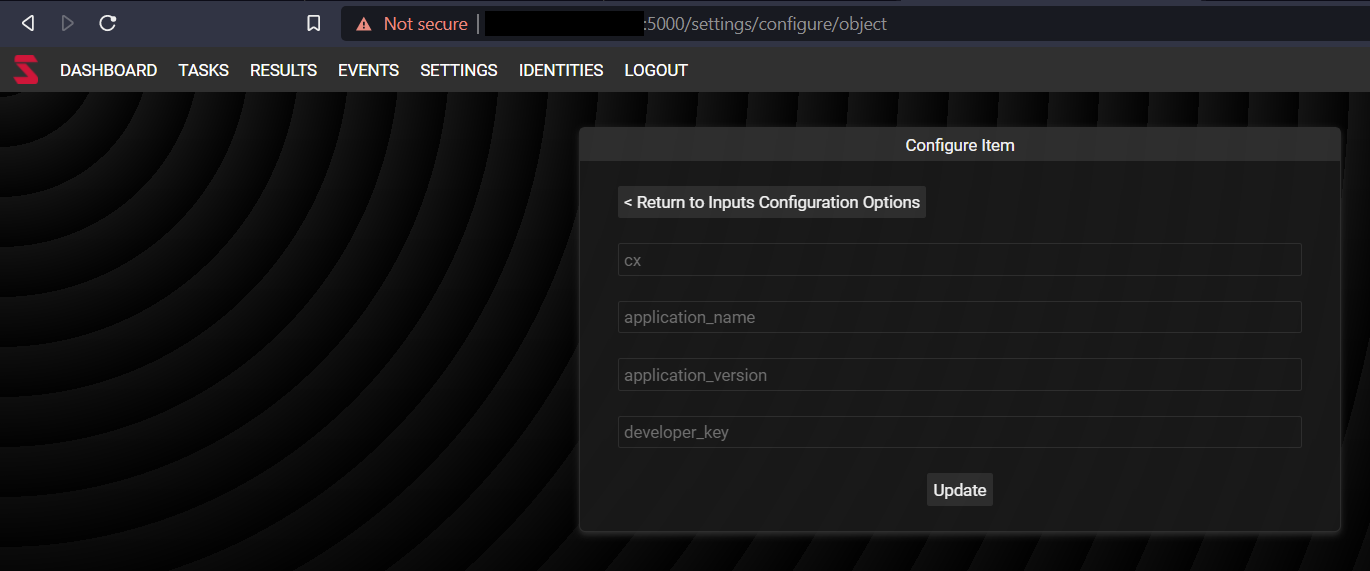Click the browser forward arrow
The height and width of the screenshot is (571, 1370).
point(67,23)
